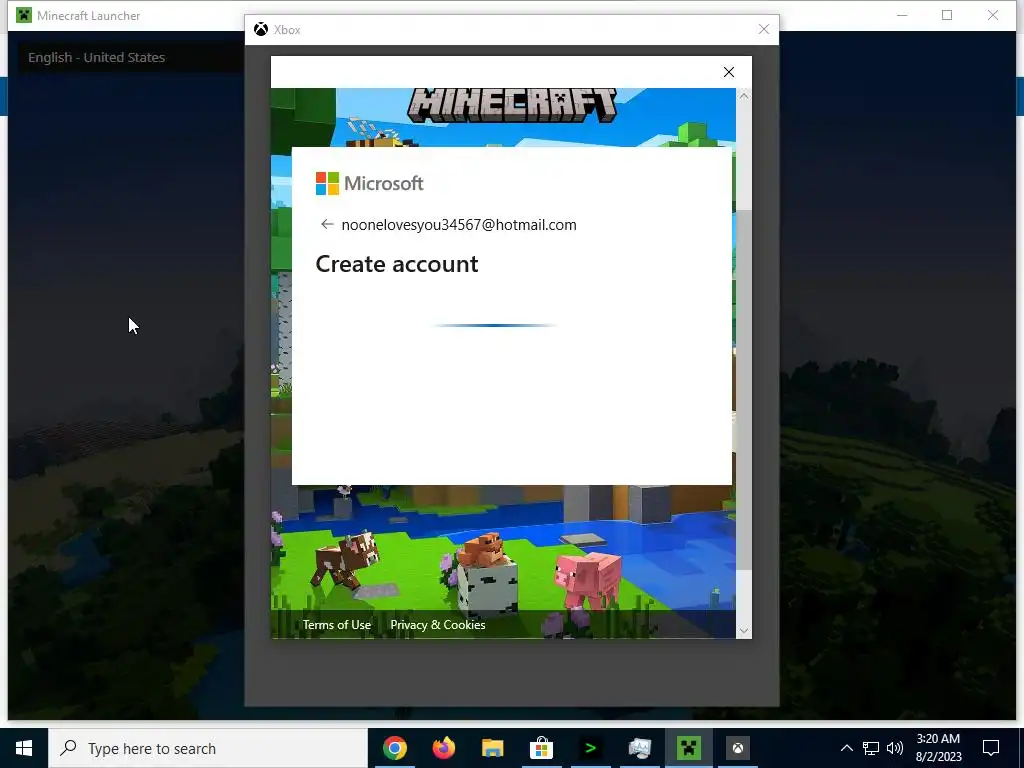Open File Explorer from the taskbar

[x=492, y=748]
